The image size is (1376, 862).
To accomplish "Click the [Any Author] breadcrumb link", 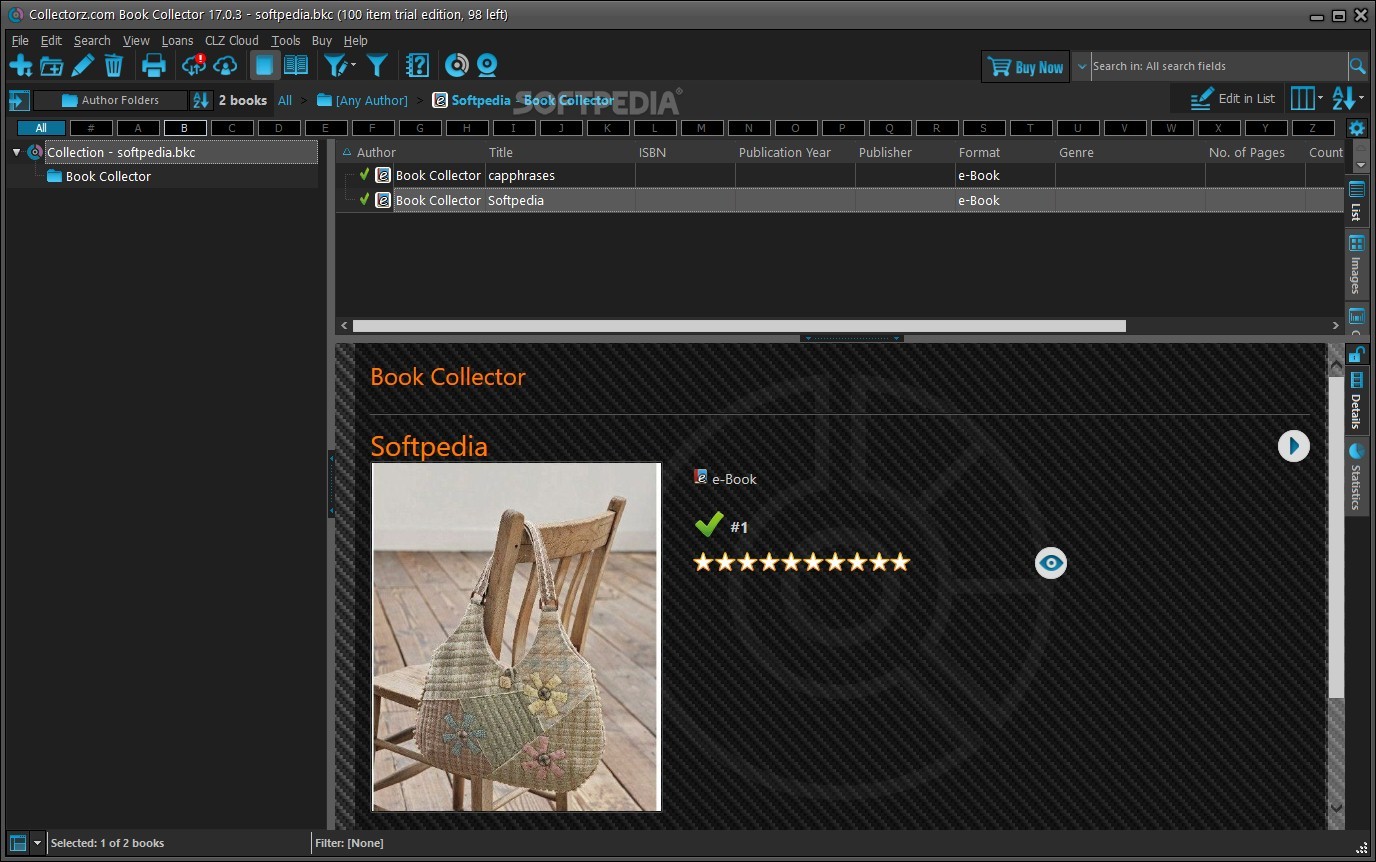I will point(363,100).
